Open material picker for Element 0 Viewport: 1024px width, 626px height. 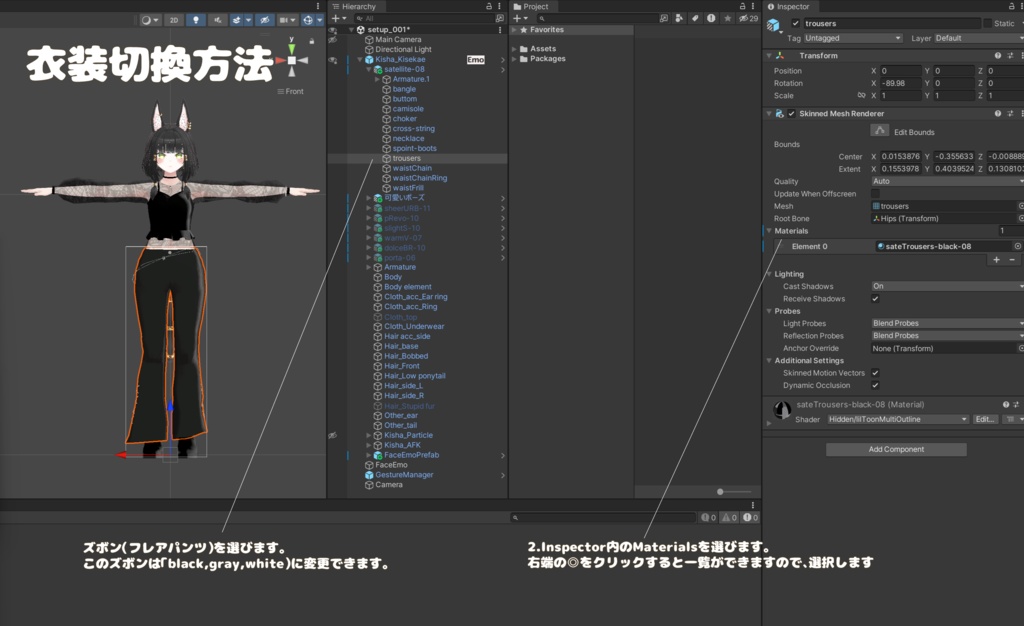(x=1017, y=246)
